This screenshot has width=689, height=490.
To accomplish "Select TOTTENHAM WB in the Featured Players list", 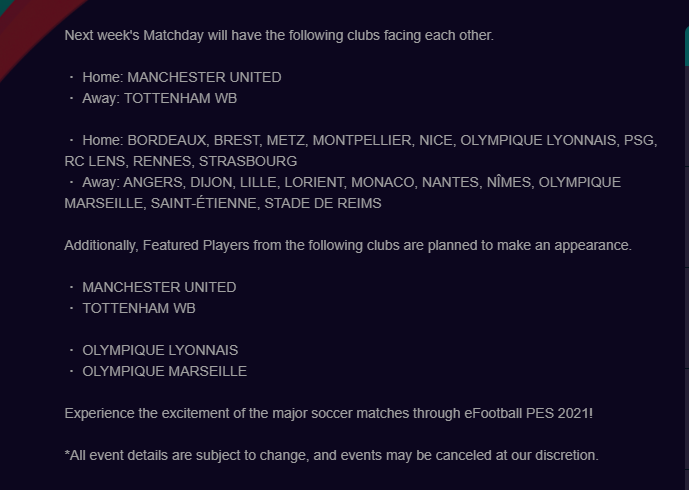I will 139,308.
